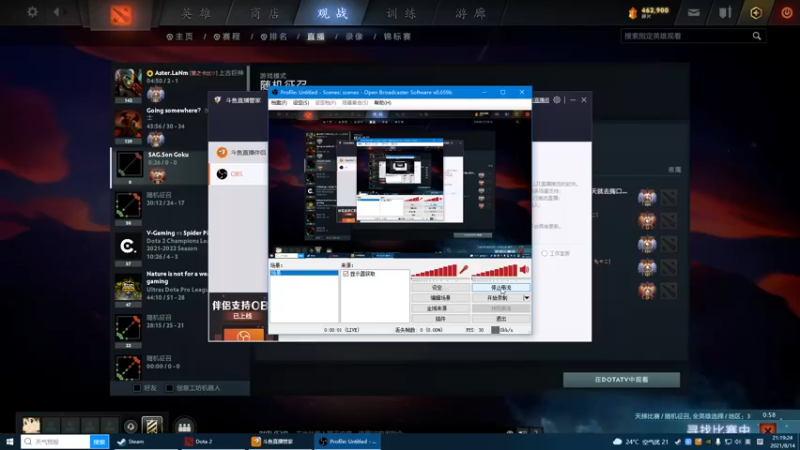The width and height of the screenshot is (800, 450).
Task: Click the gold shards currency icon
Action: point(633,13)
